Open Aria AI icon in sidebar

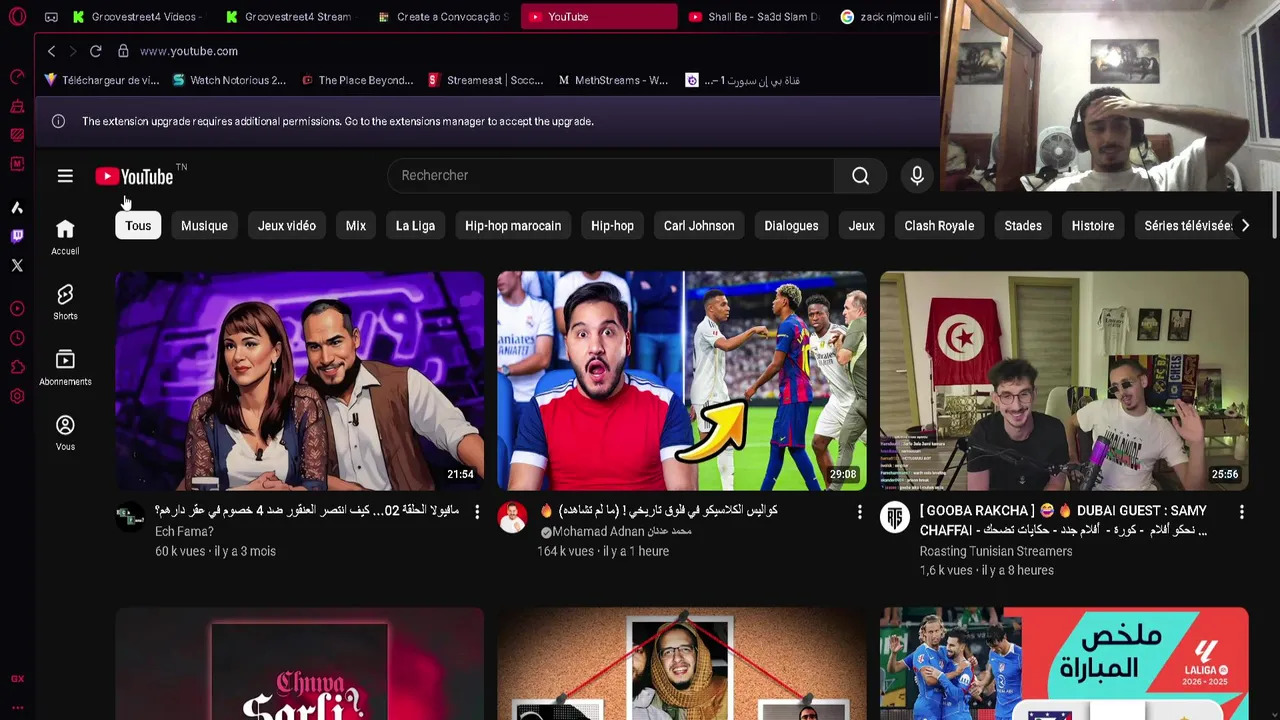tap(17, 207)
